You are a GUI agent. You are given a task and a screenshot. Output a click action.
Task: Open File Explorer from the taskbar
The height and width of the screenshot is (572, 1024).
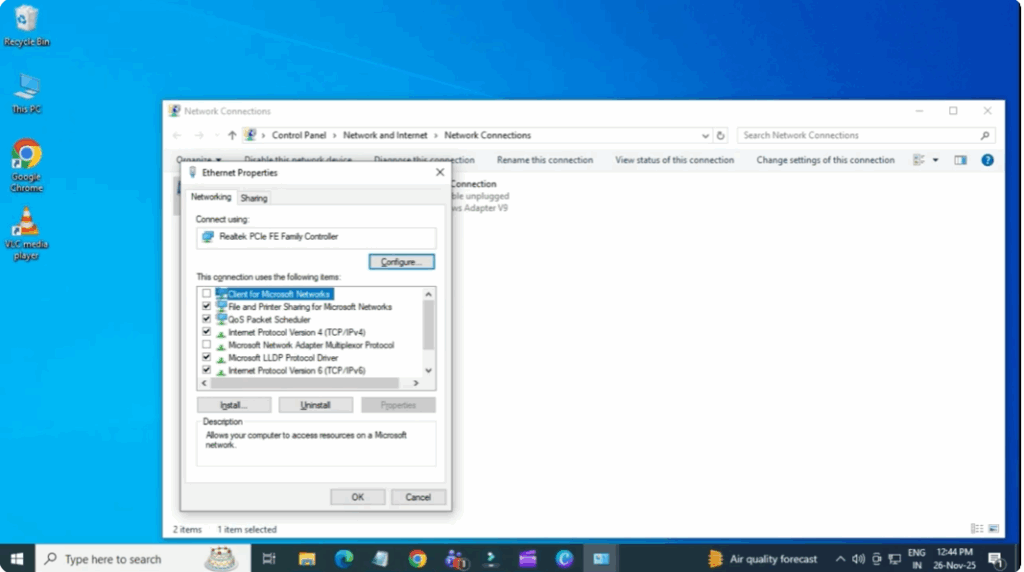[306, 559]
